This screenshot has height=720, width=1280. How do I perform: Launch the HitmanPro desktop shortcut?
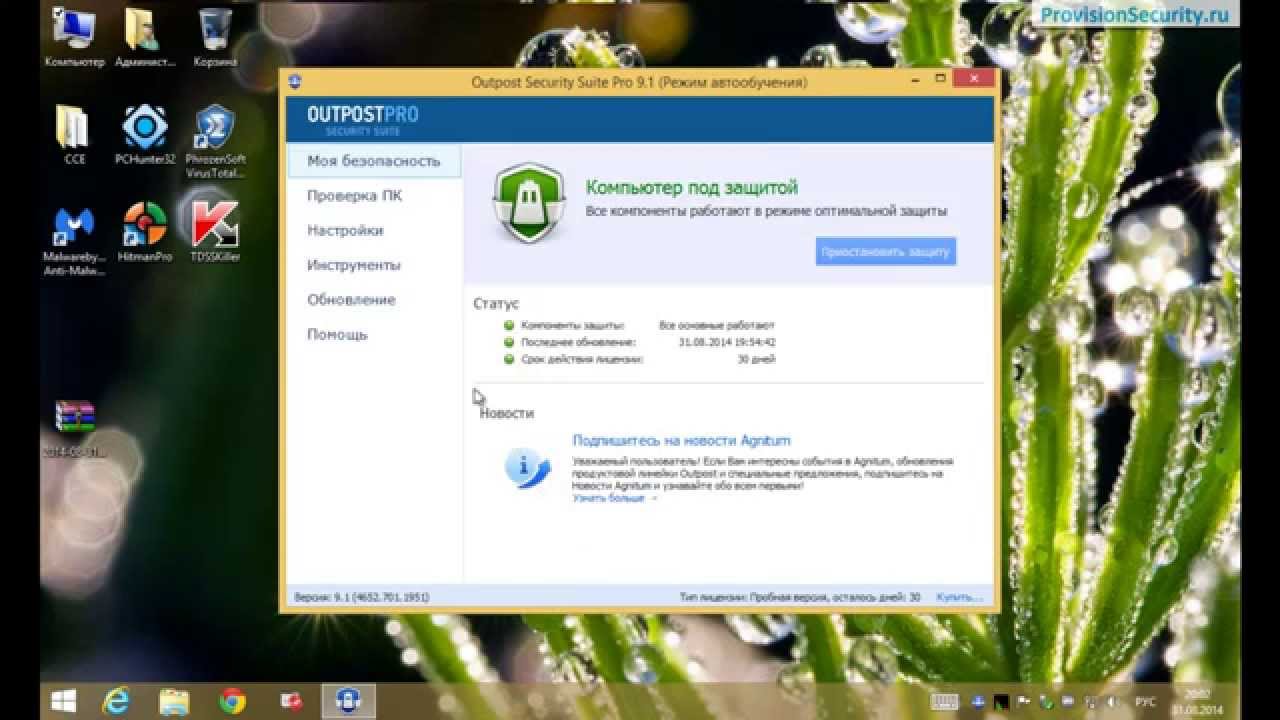pyautogui.click(x=145, y=233)
